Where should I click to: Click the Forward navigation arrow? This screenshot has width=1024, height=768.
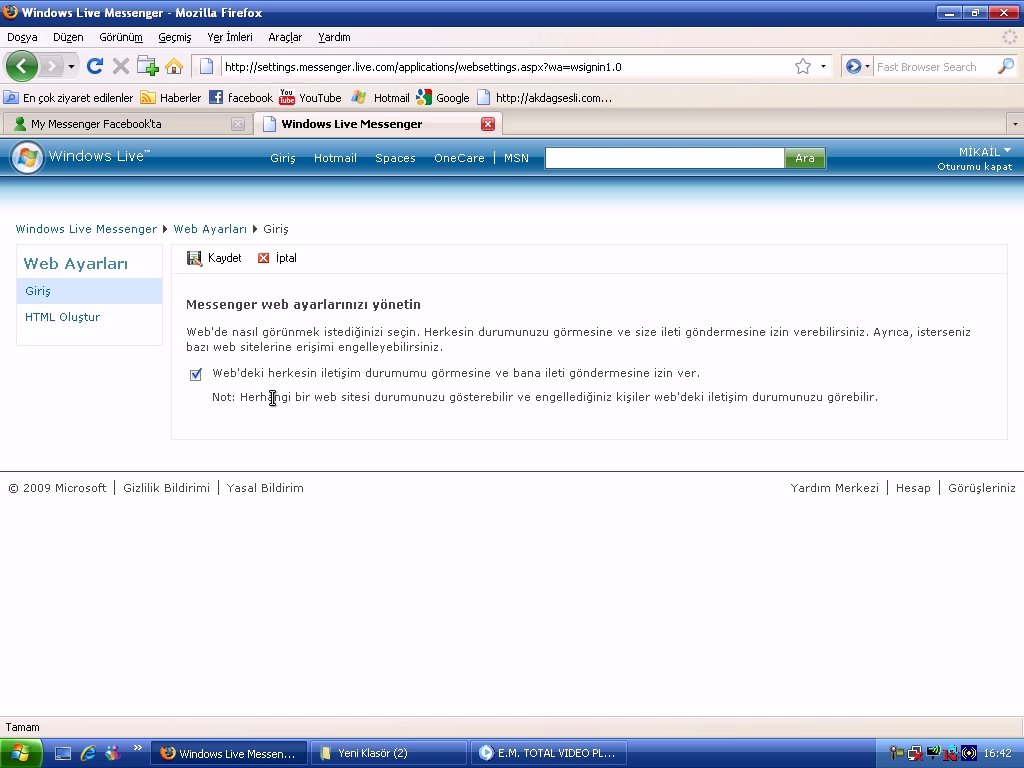(51, 66)
